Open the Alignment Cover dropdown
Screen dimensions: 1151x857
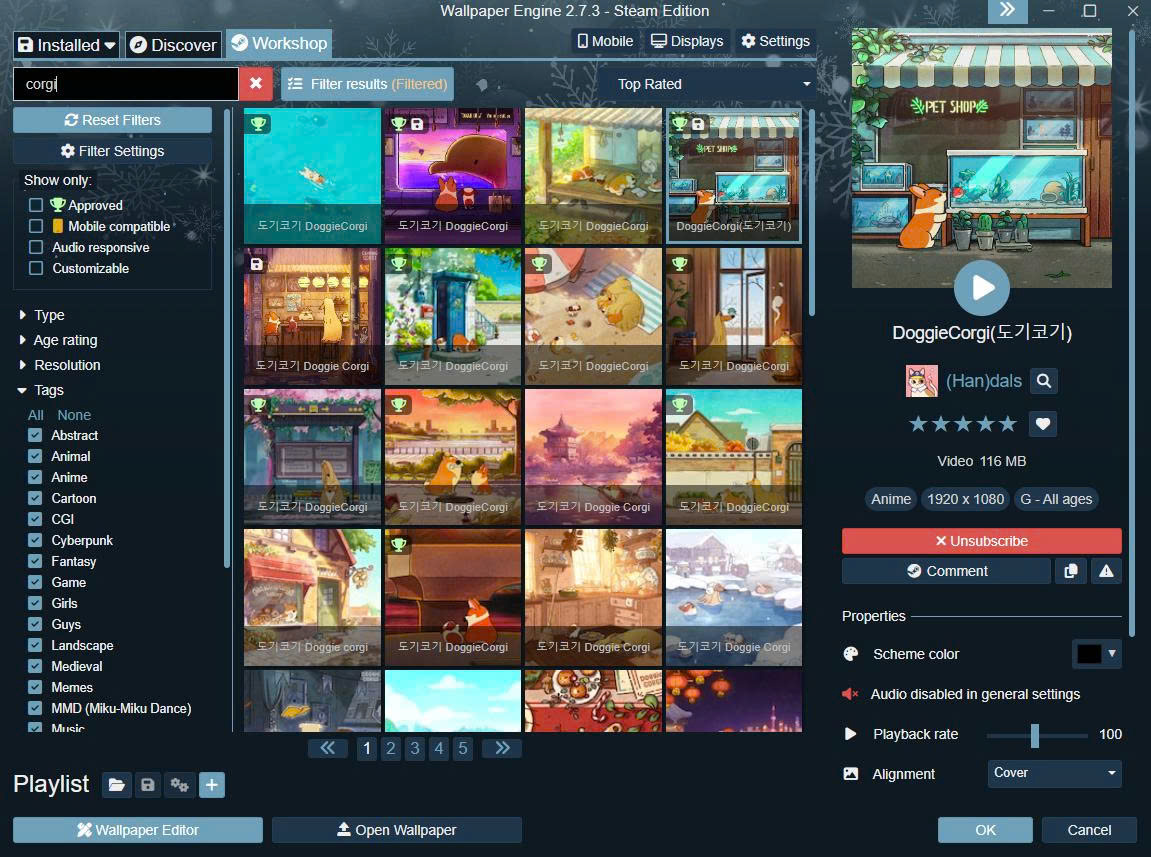pos(1054,773)
